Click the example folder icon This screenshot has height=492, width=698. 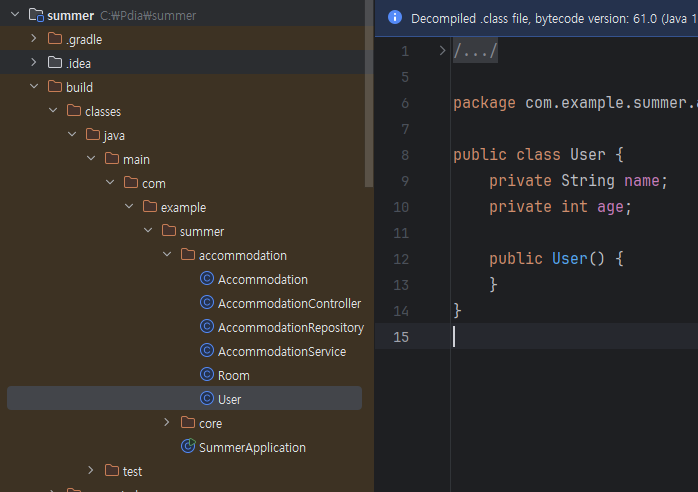tap(150, 207)
